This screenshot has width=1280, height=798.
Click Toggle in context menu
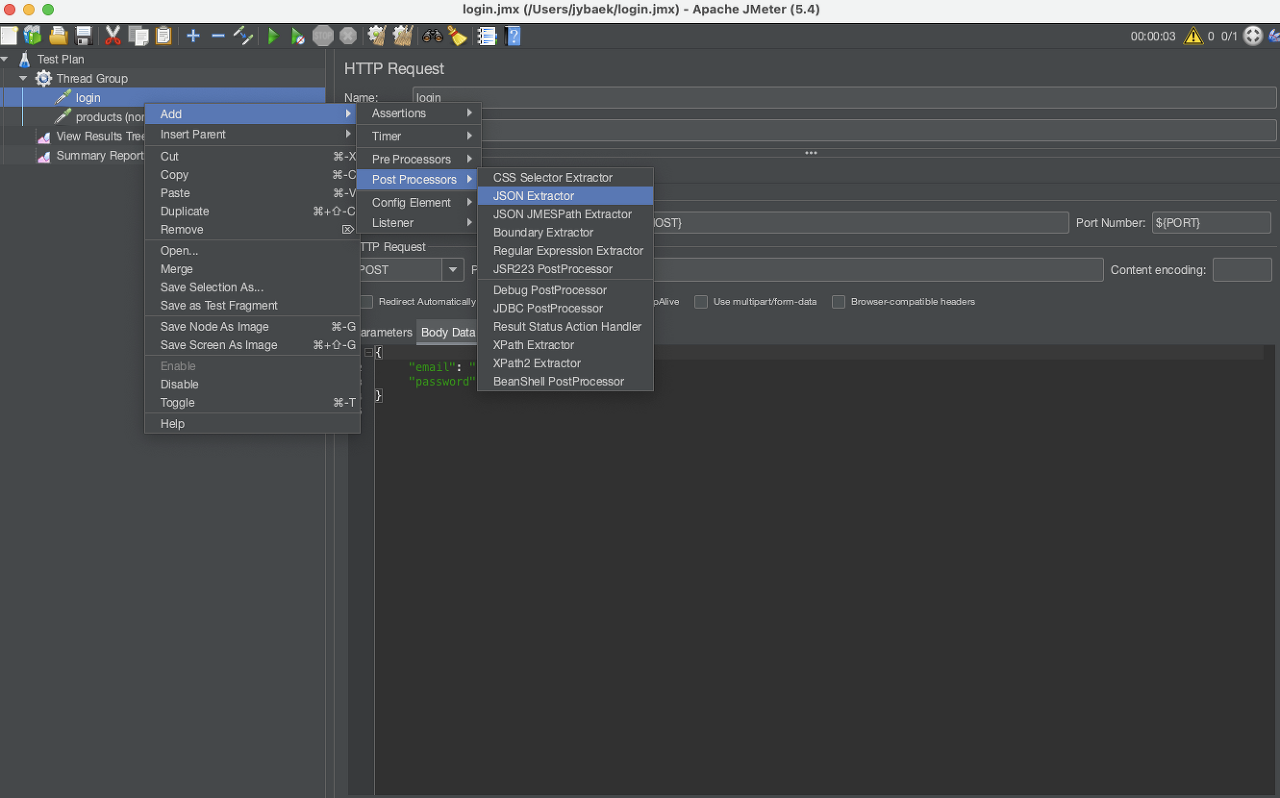click(252, 402)
